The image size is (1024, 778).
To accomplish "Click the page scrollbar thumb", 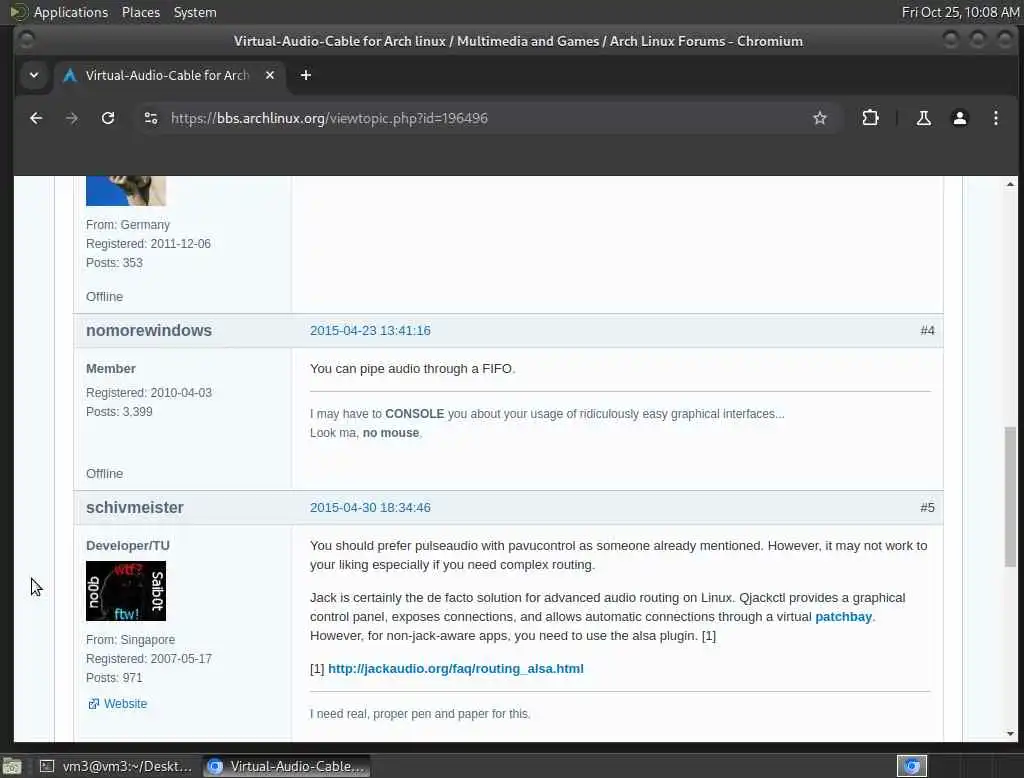I will [1010, 496].
